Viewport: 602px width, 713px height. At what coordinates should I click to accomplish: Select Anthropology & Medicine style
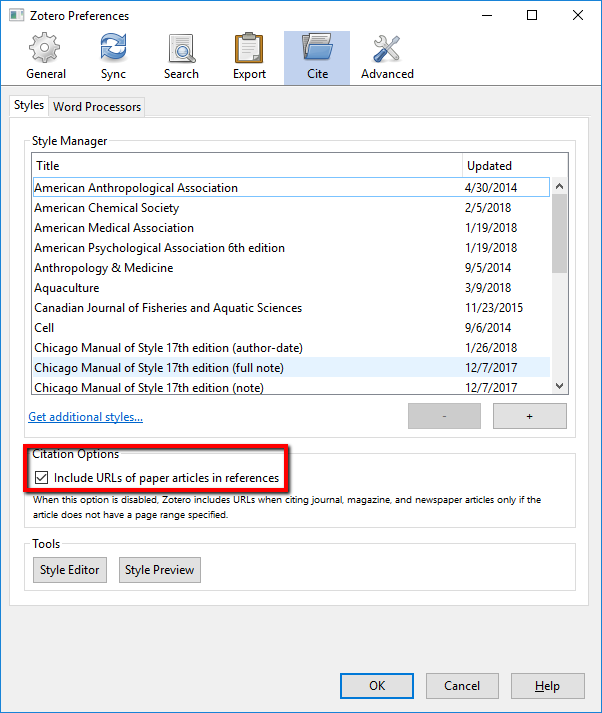pos(291,268)
